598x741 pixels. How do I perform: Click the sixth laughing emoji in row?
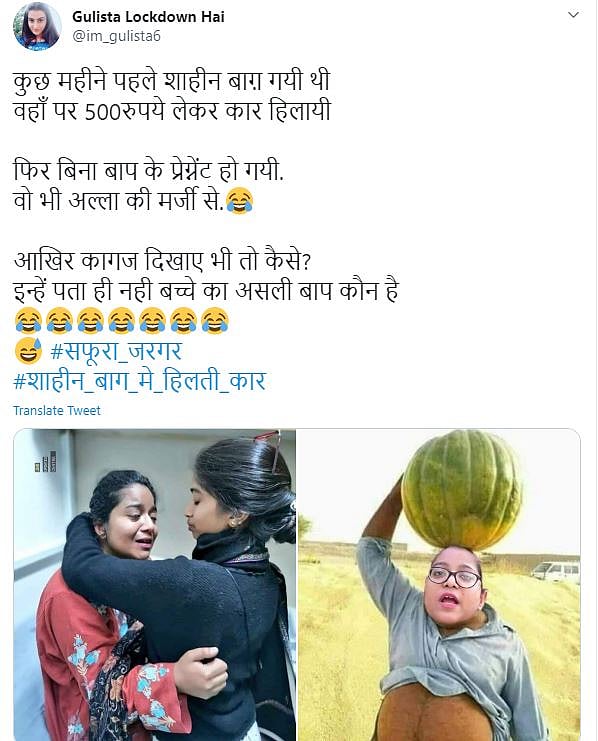click(x=184, y=321)
